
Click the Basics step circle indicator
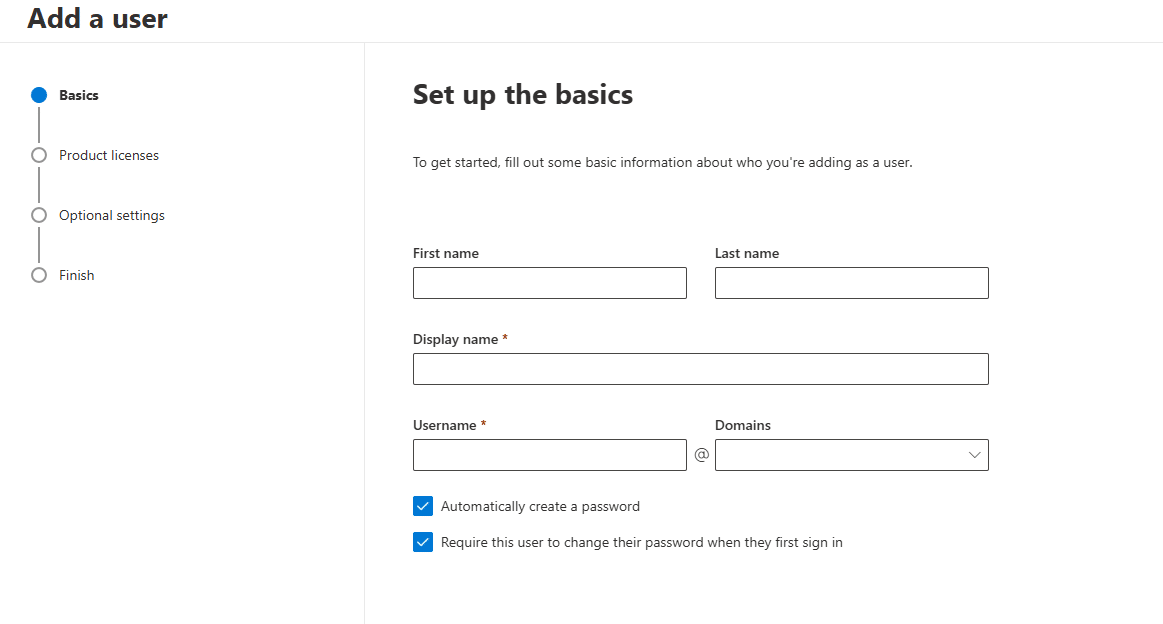[x=39, y=95]
